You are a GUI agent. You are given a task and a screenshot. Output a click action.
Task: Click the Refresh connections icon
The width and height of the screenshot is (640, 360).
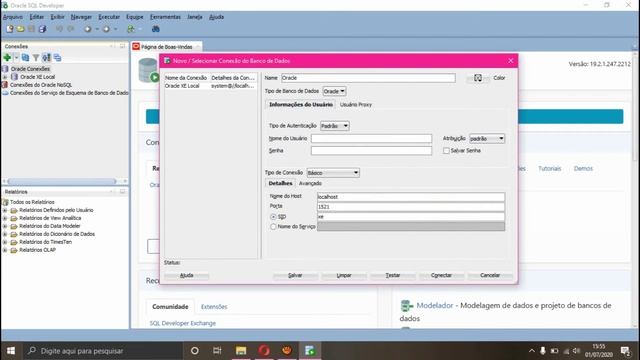coord(25,58)
